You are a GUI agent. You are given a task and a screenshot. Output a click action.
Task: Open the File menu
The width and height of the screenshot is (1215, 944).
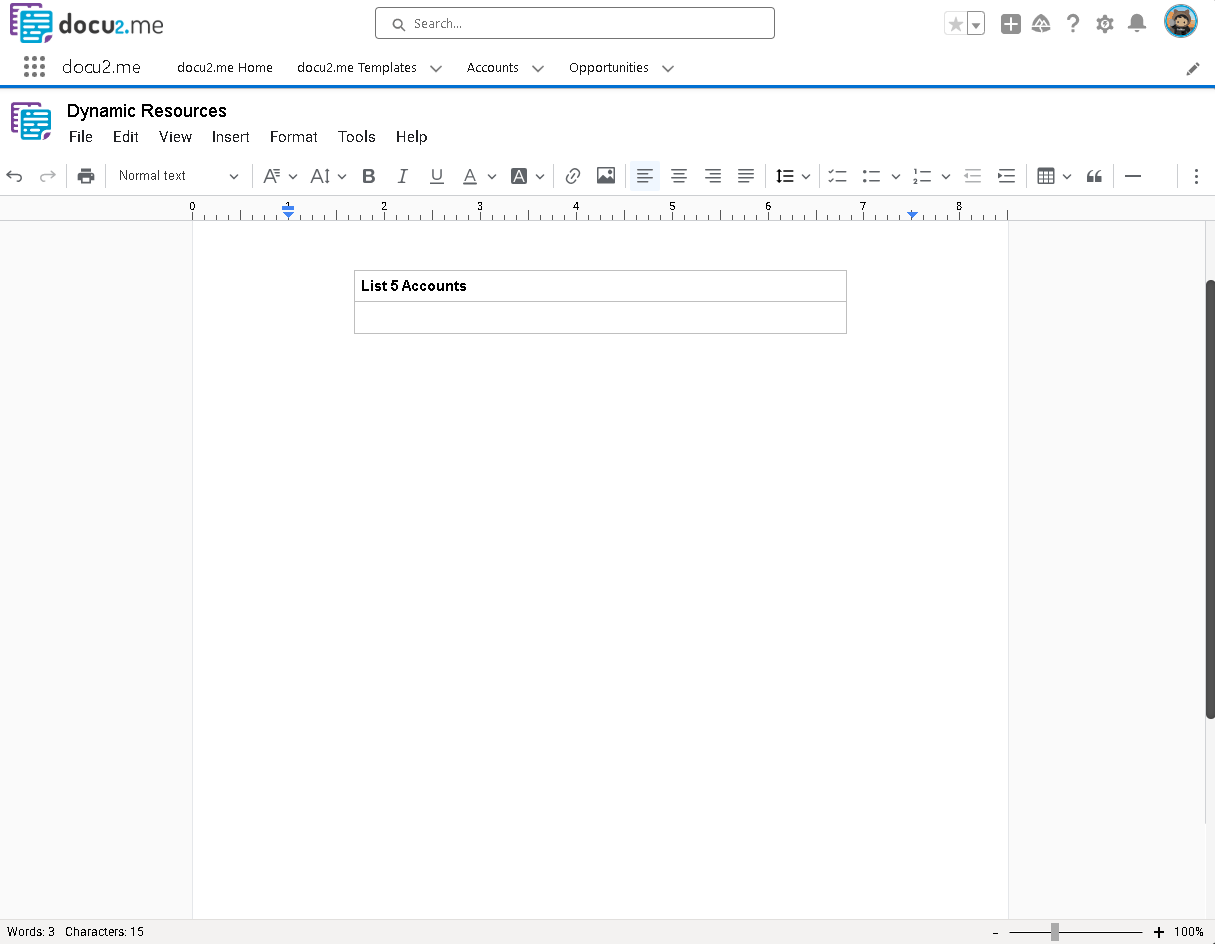click(x=81, y=137)
